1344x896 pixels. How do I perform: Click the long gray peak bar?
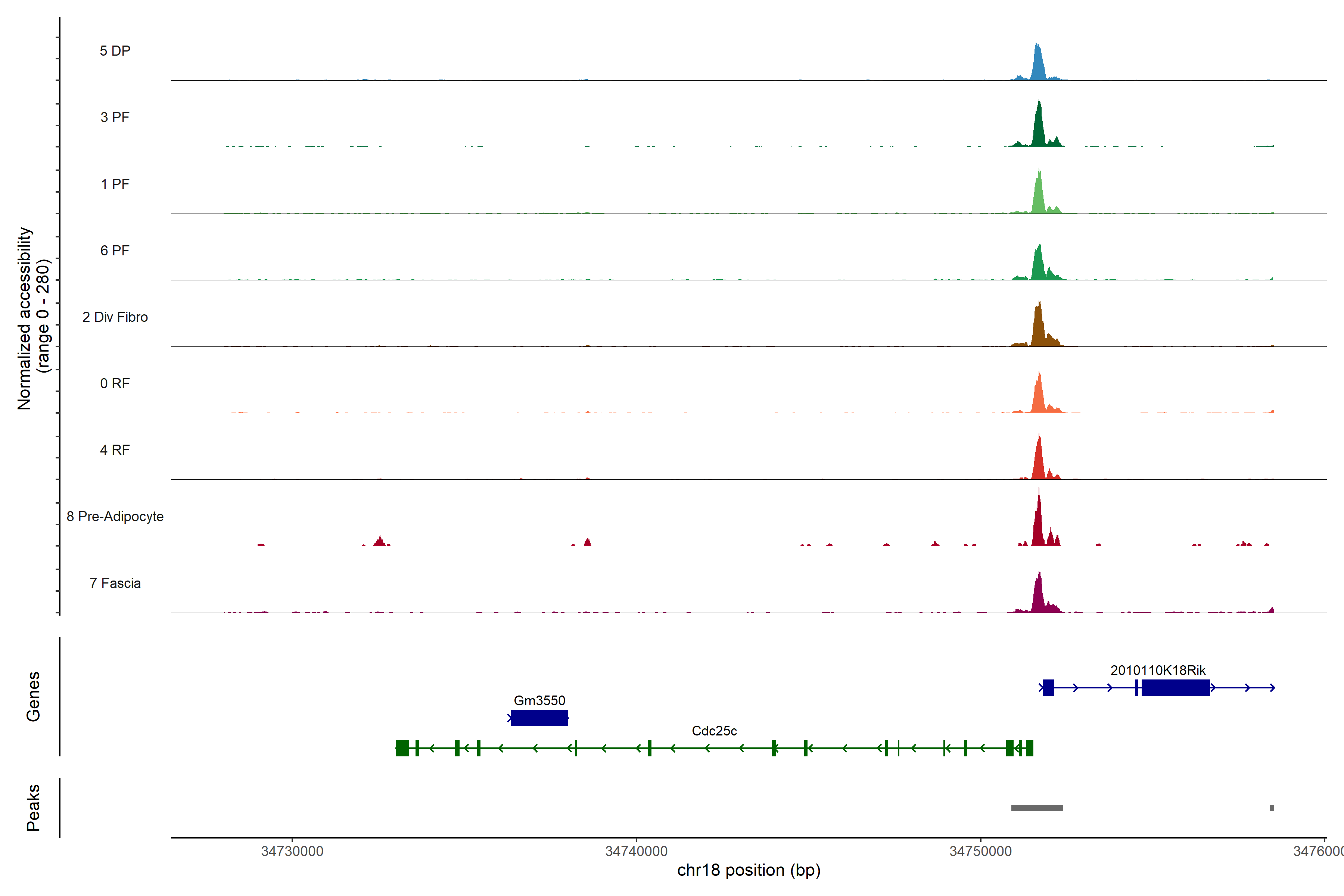(x=1037, y=808)
